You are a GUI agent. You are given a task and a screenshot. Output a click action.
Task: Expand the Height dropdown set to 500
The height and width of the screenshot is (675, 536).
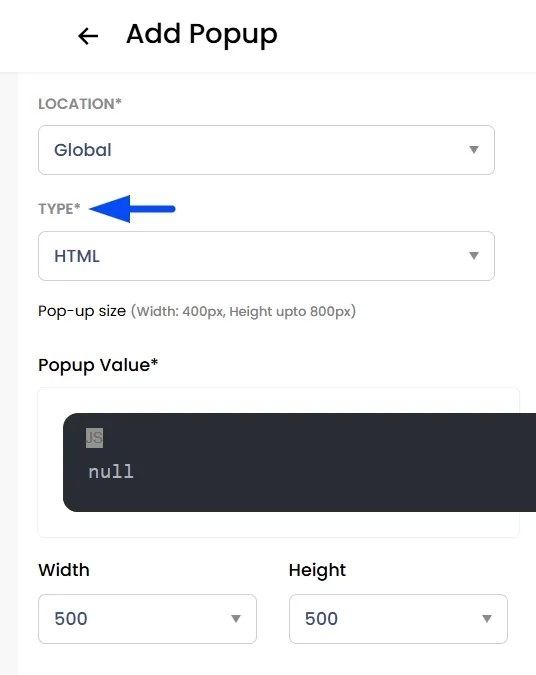click(x=398, y=619)
